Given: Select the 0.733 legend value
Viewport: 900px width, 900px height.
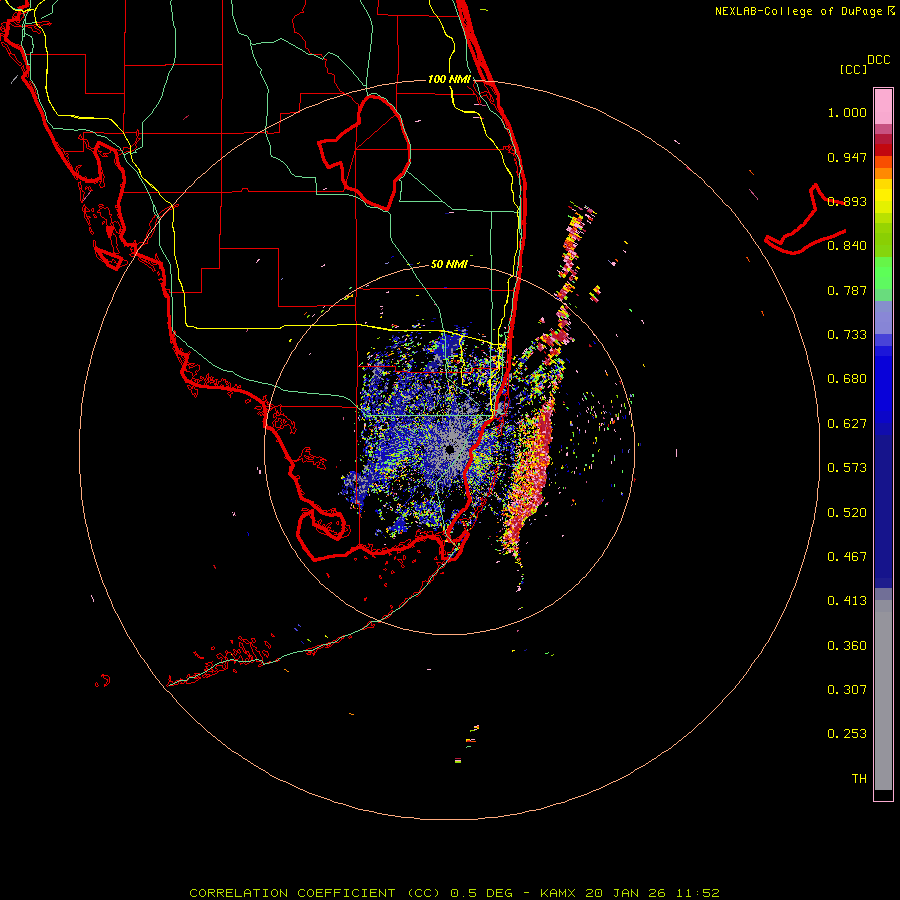Looking at the screenshot, I should (x=847, y=335).
